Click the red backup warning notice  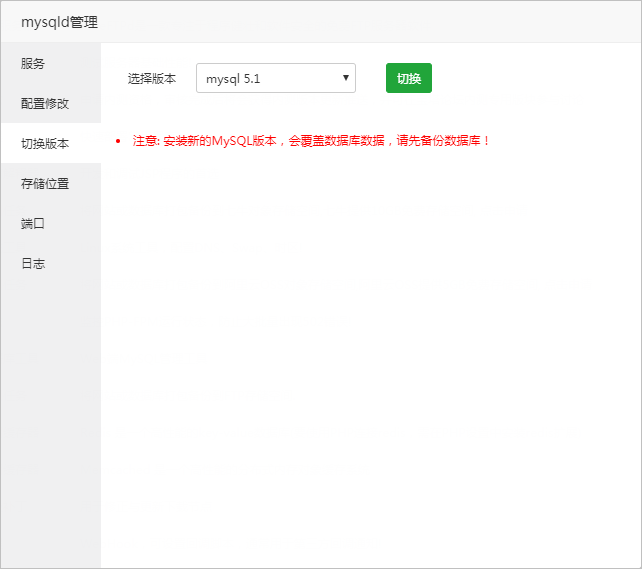[312, 141]
